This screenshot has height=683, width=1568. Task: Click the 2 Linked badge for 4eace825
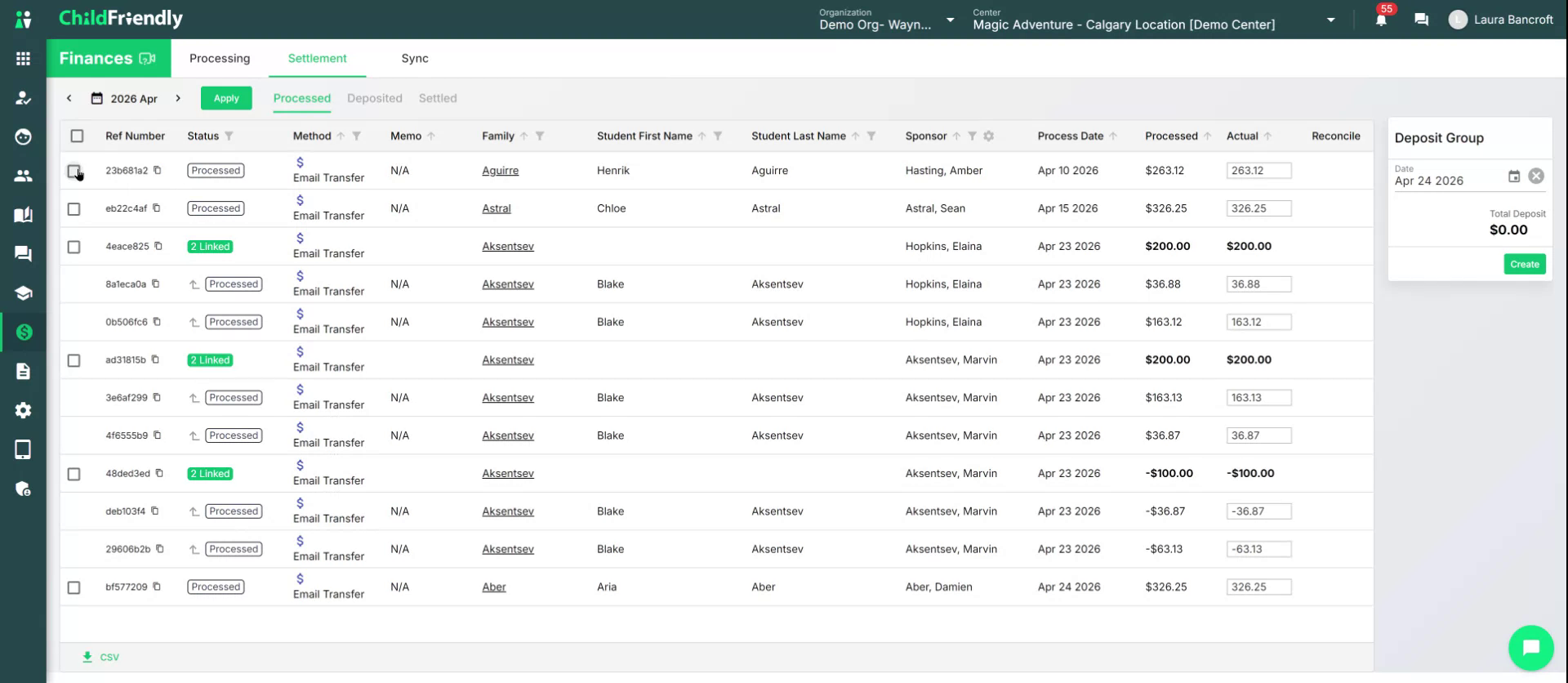pos(210,247)
